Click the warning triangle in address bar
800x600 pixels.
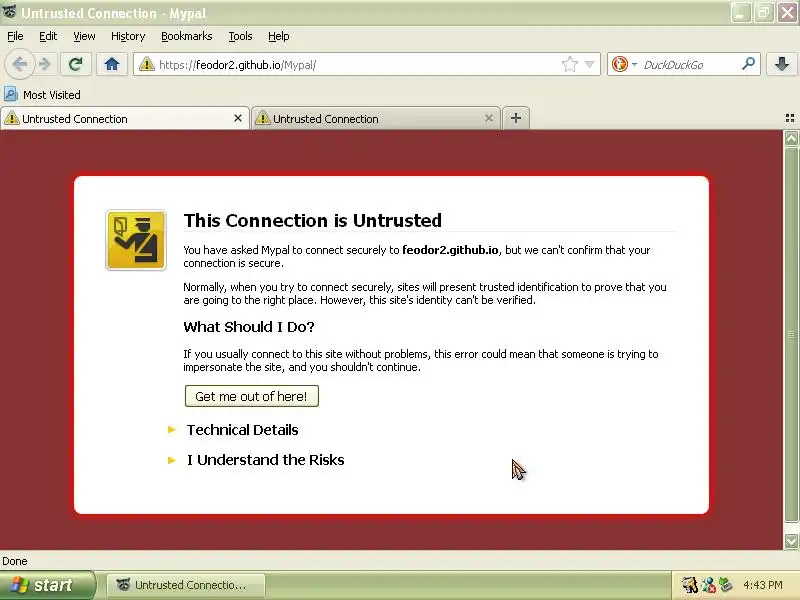pyautogui.click(x=147, y=65)
